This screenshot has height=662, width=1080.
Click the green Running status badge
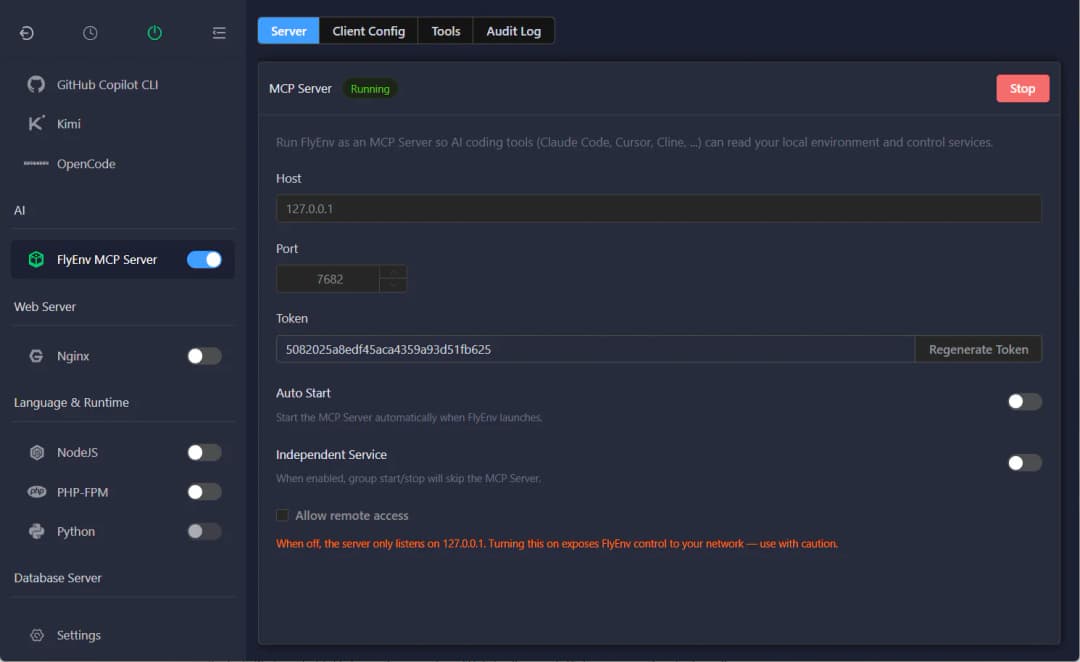[x=370, y=89]
